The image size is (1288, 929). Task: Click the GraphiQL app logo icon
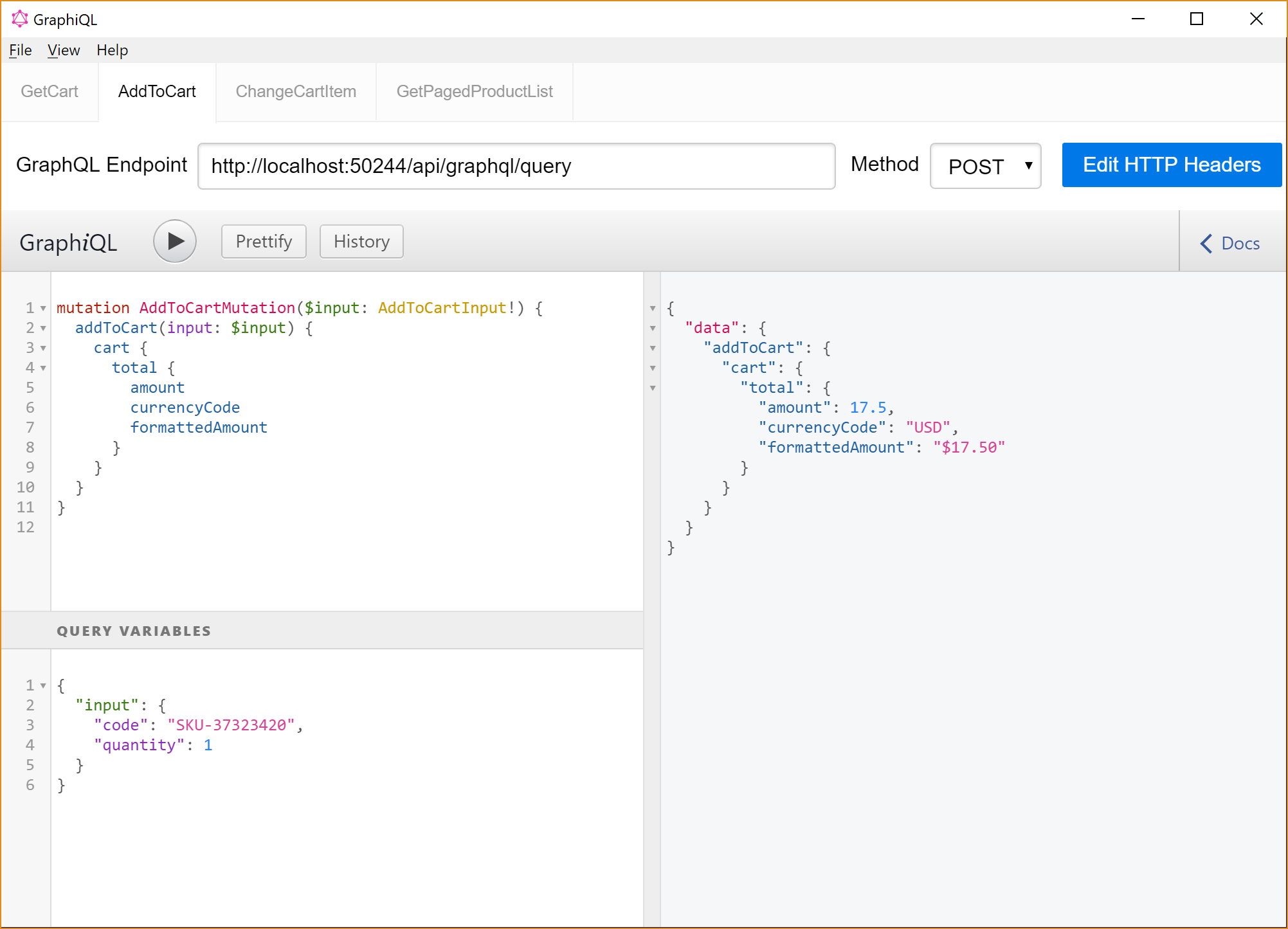point(20,19)
